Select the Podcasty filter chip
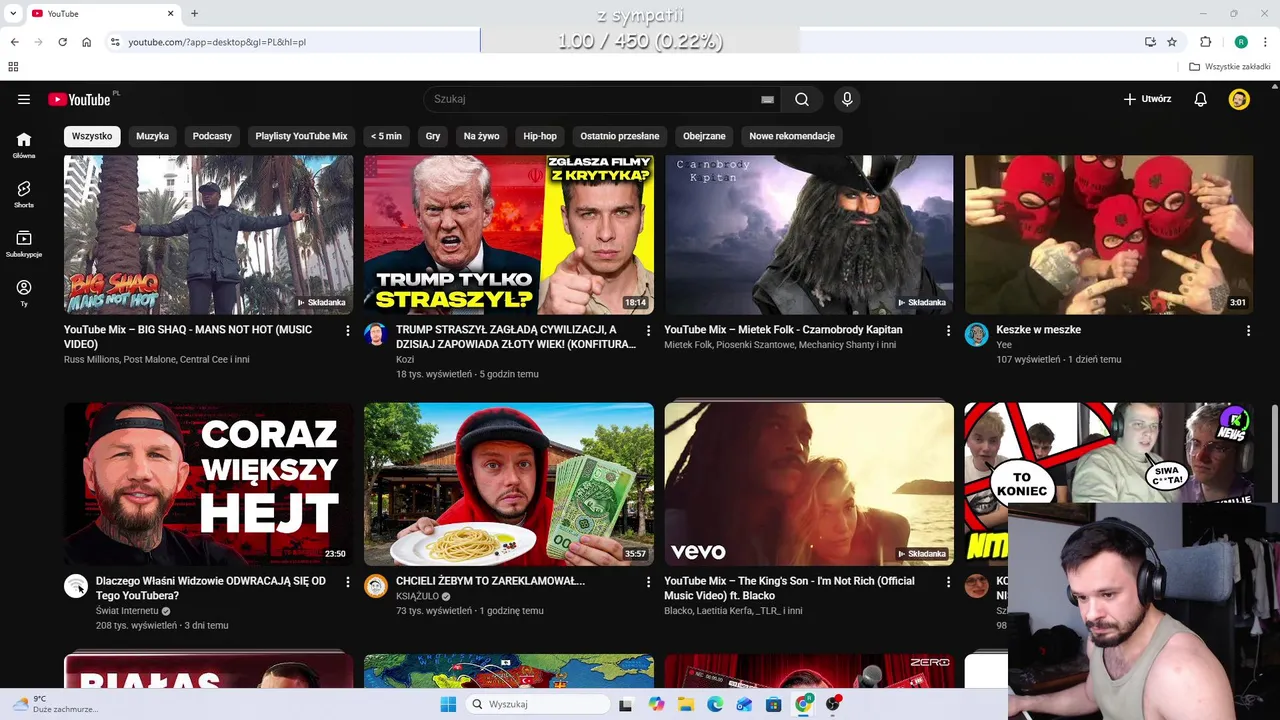Image resolution: width=1280 pixels, height=720 pixels. click(x=212, y=136)
